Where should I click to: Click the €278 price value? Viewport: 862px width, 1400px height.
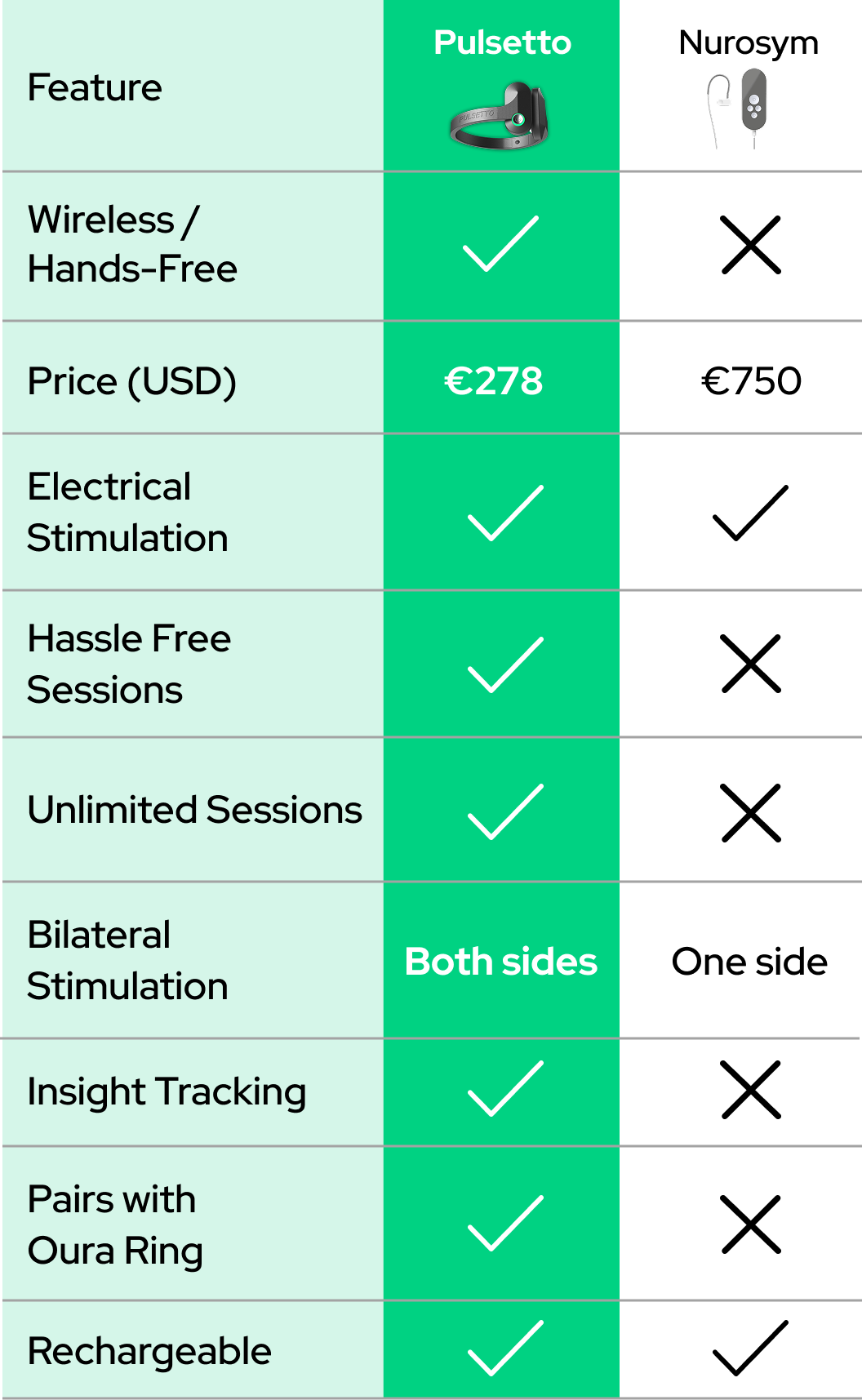pyautogui.click(x=494, y=381)
